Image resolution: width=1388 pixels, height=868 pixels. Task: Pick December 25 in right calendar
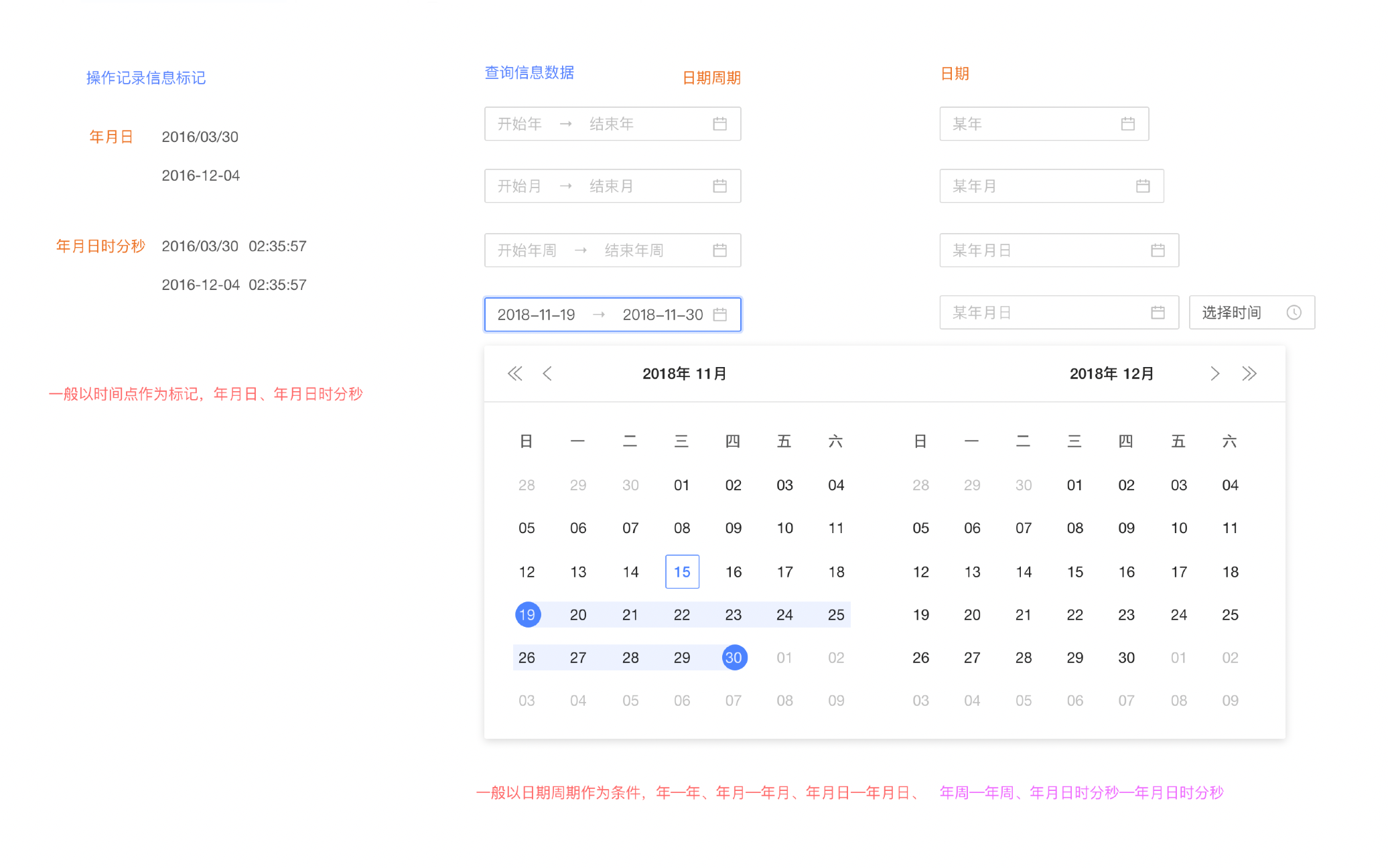pos(1230,615)
